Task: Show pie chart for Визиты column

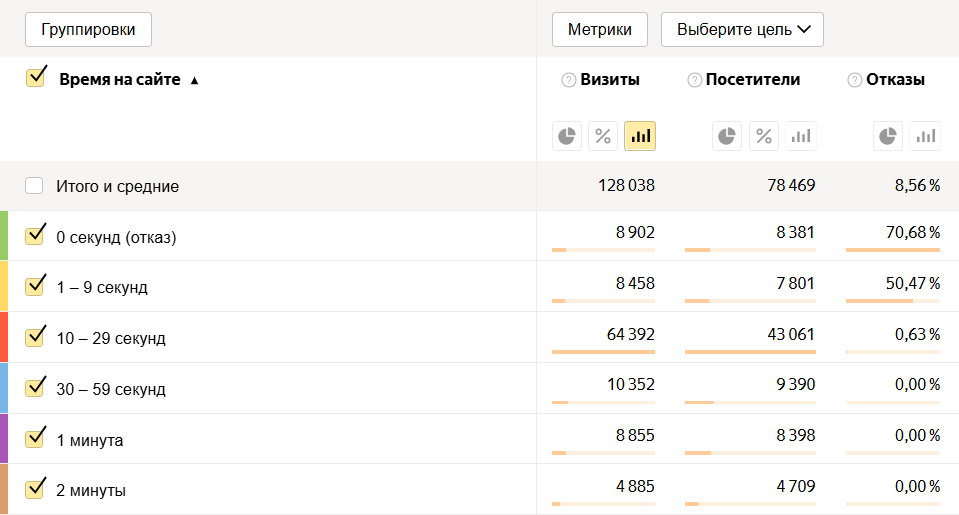Action: (x=568, y=136)
